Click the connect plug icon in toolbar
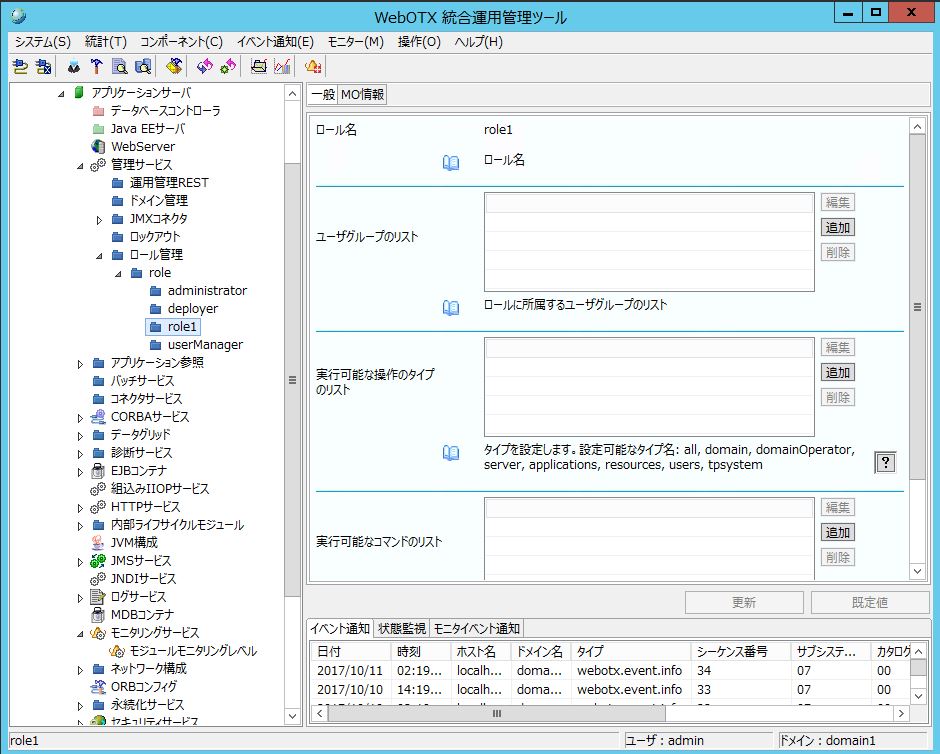940x754 pixels. click(20, 67)
